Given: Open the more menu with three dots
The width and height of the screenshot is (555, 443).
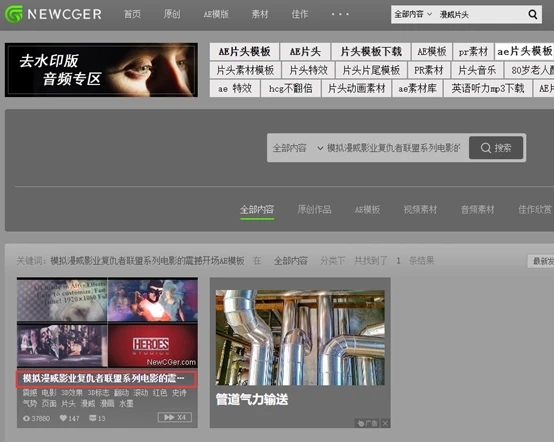Looking at the screenshot, I should [x=340, y=14].
